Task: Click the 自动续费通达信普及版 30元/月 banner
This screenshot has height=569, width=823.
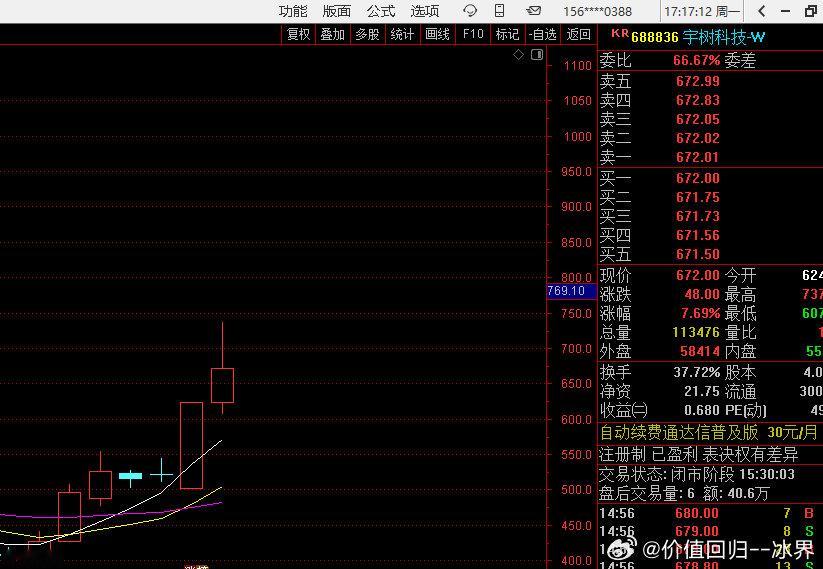Action: [709, 433]
